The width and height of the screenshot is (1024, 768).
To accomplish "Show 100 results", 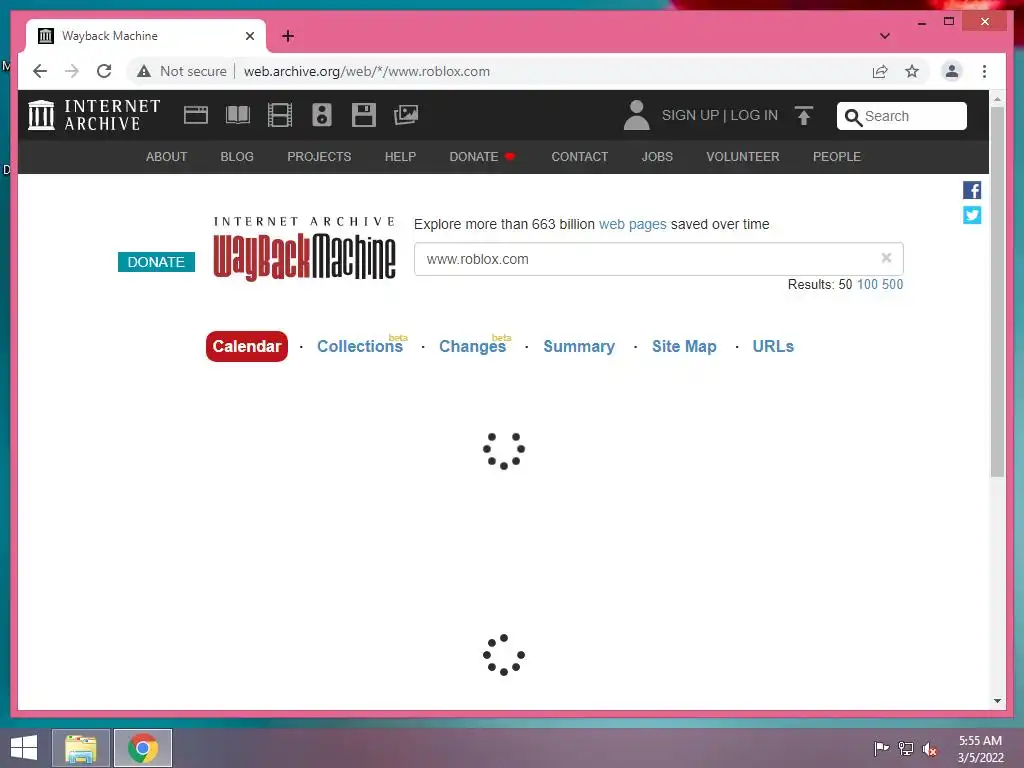I will (x=867, y=284).
